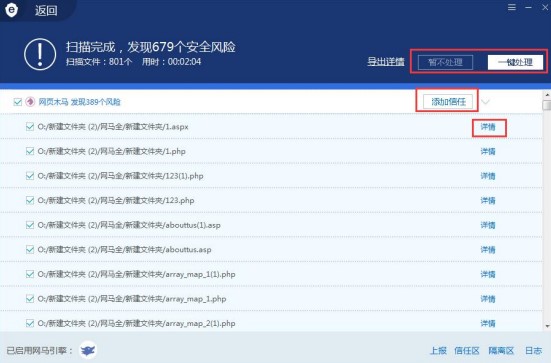
Task: Open 详情 for array_map_1.php
Action: [x=488, y=299]
